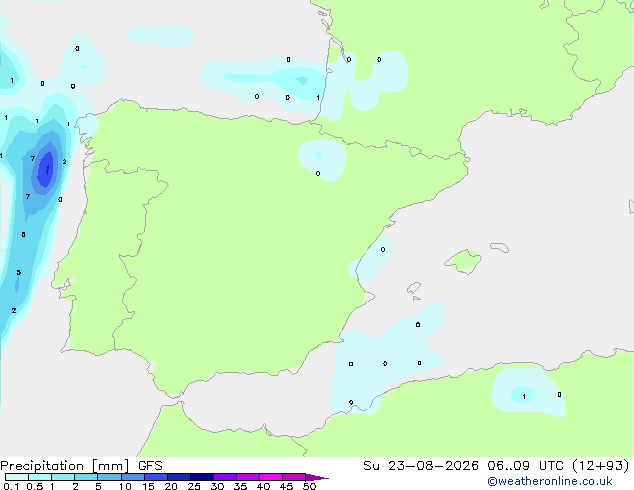634x490 pixels.
Task: Click the 25–30 mm dark navy legend box
Action: (202, 477)
